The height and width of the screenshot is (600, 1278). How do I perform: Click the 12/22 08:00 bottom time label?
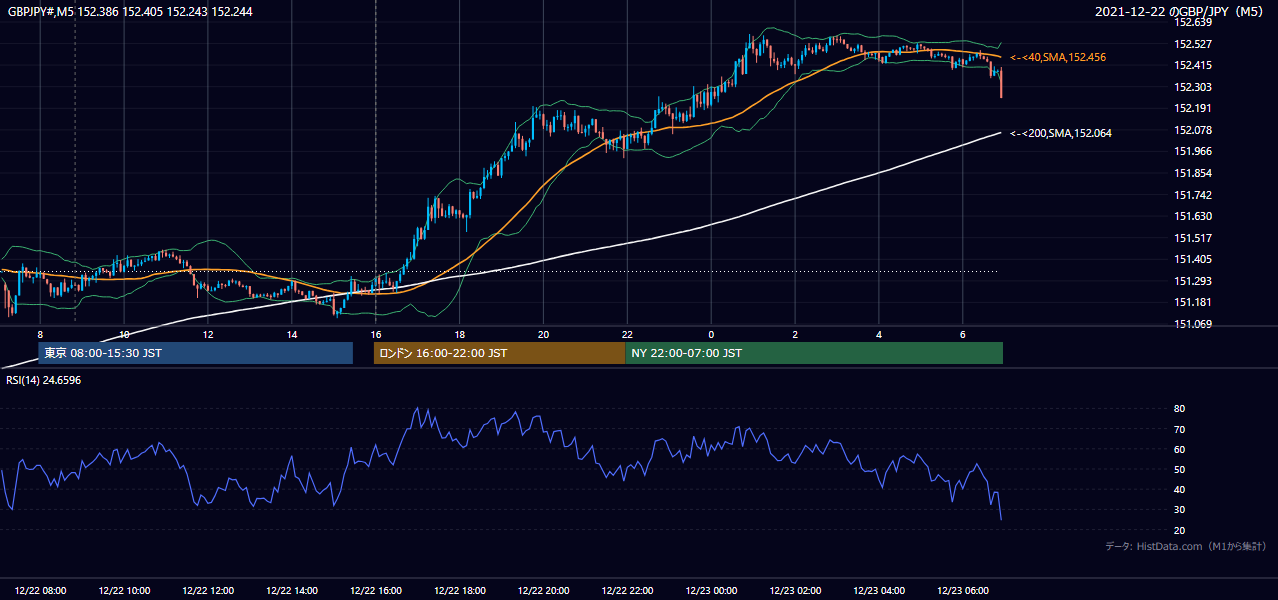pos(41,591)
